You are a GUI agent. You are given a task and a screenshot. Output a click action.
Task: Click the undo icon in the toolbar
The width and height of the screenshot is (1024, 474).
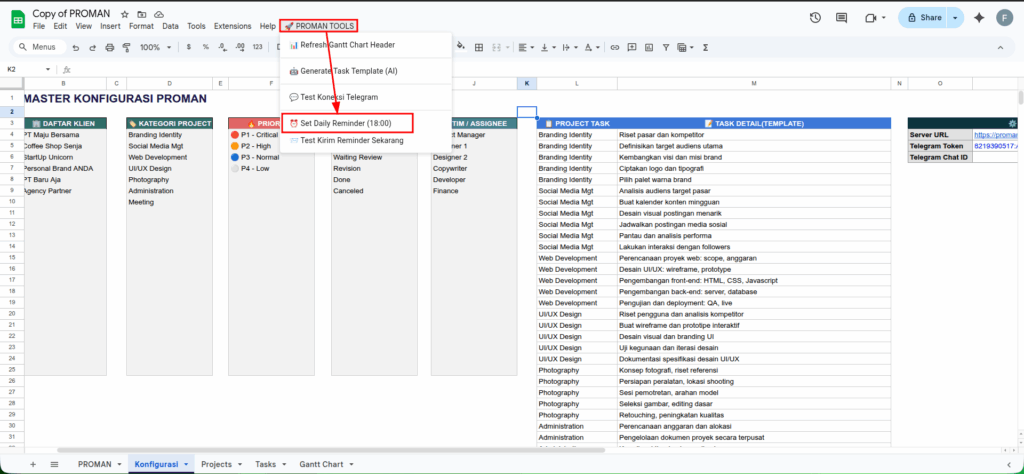(75, 47)
